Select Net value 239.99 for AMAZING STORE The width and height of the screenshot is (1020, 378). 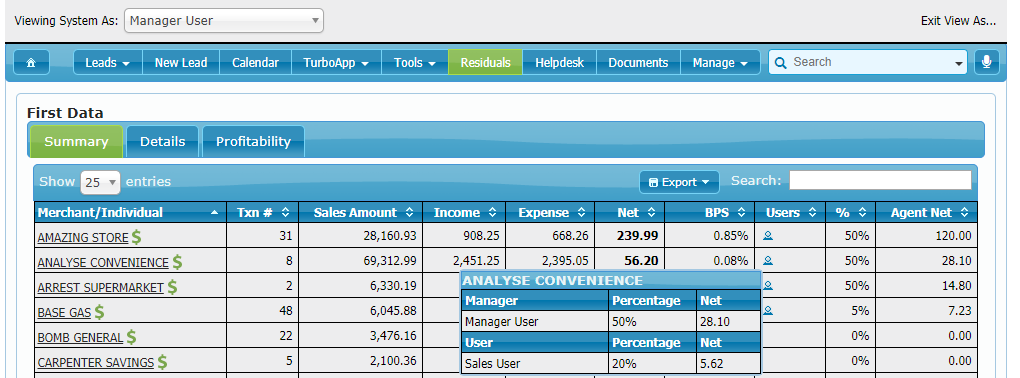[x=637, y=236]
